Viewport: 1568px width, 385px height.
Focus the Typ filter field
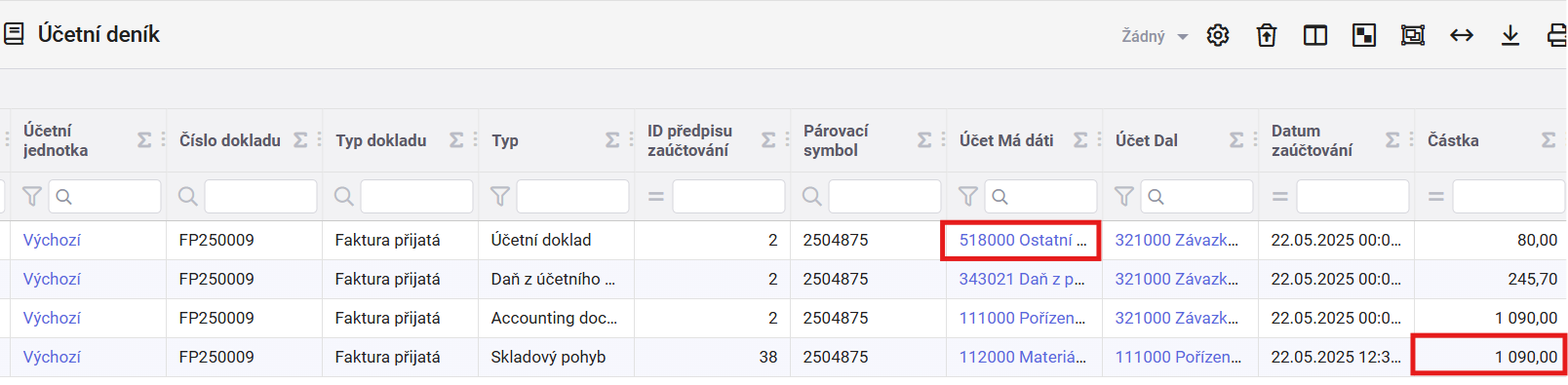573,197
